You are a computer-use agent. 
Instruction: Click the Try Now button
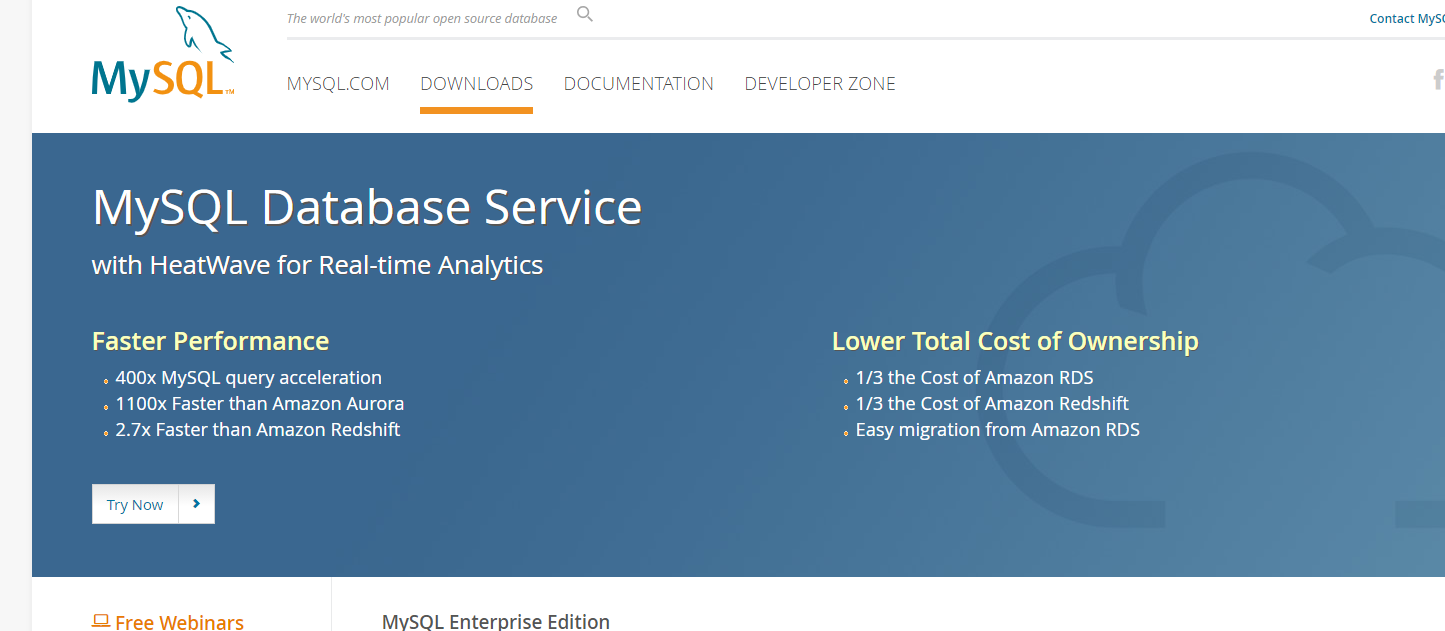153,504
